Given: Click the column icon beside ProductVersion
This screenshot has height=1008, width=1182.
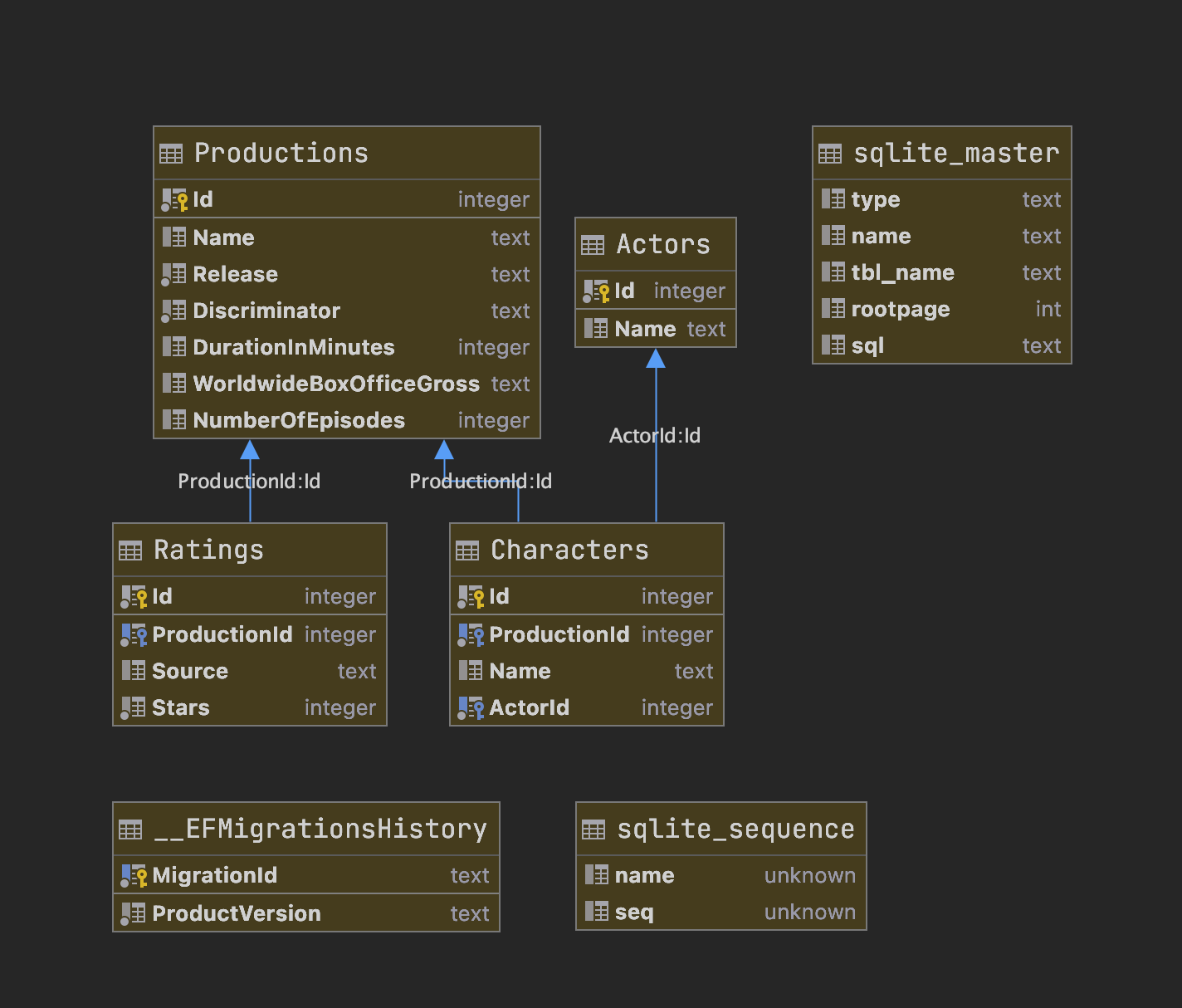Looking at the screenshot, I should pyautogui.click(x=133, y=914).
